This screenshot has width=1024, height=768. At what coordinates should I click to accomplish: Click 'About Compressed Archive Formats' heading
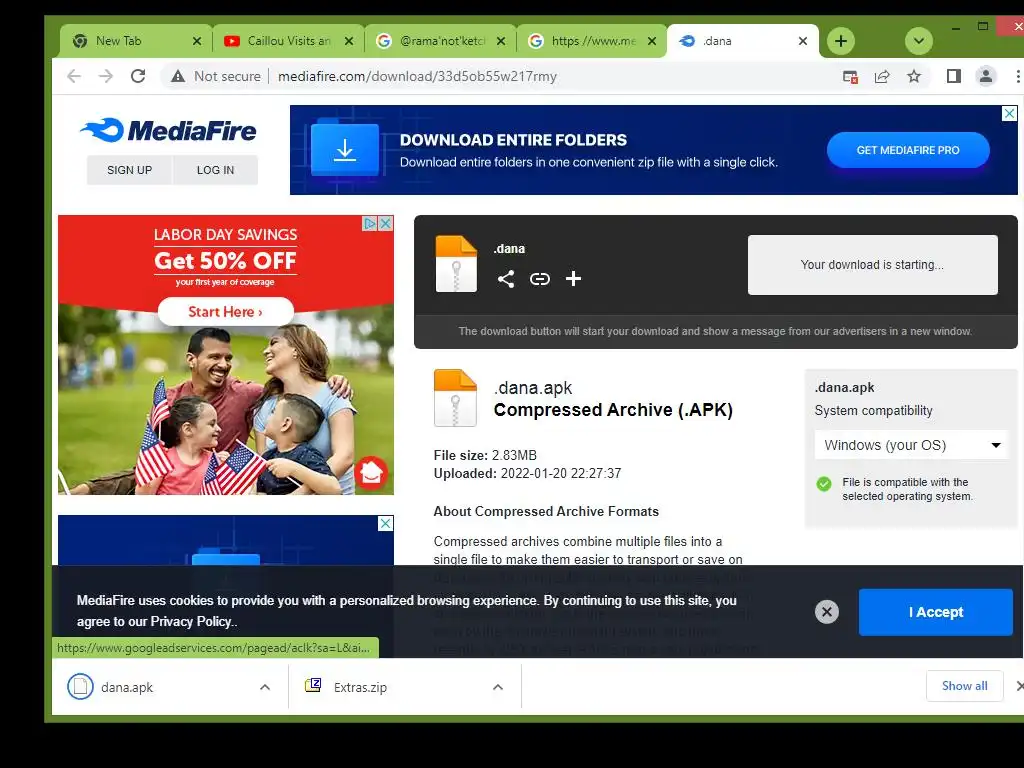[546, 511]
